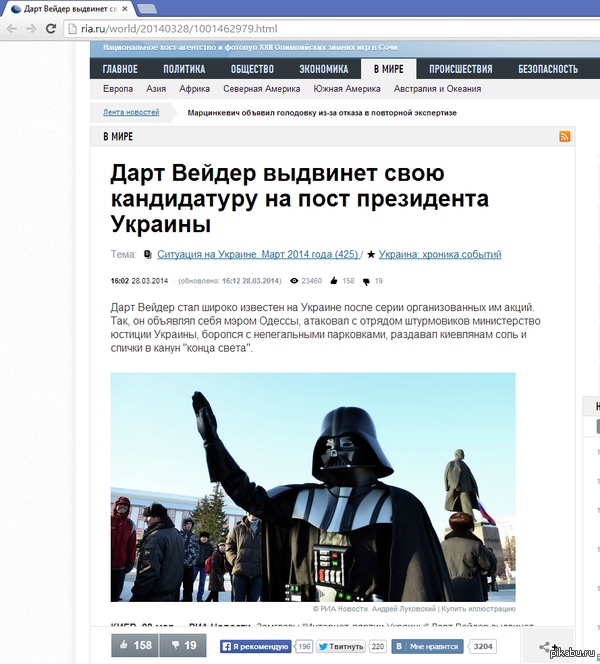Click the document icon beside Тема
600x664 pixels.
[x=148, y=255]
